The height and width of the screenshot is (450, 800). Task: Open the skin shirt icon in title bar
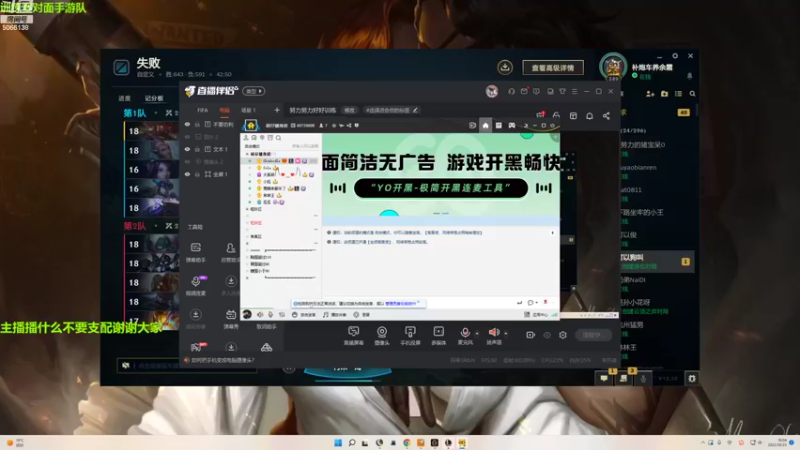562,91
